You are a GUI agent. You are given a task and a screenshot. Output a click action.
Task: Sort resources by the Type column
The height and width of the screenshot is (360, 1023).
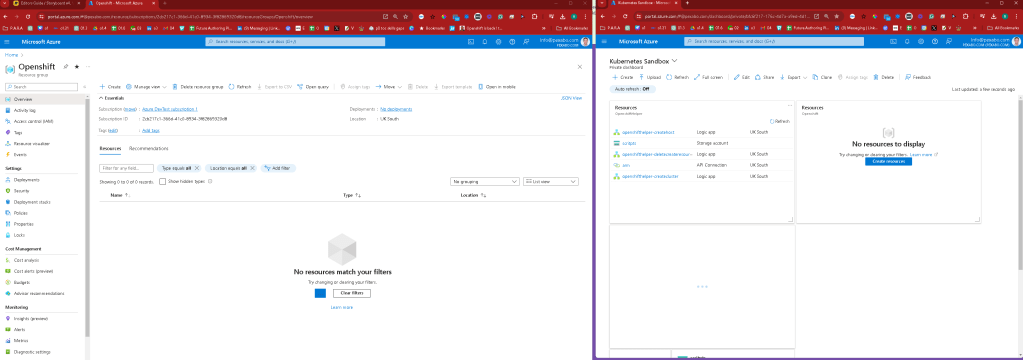click(x=352, y=195)
